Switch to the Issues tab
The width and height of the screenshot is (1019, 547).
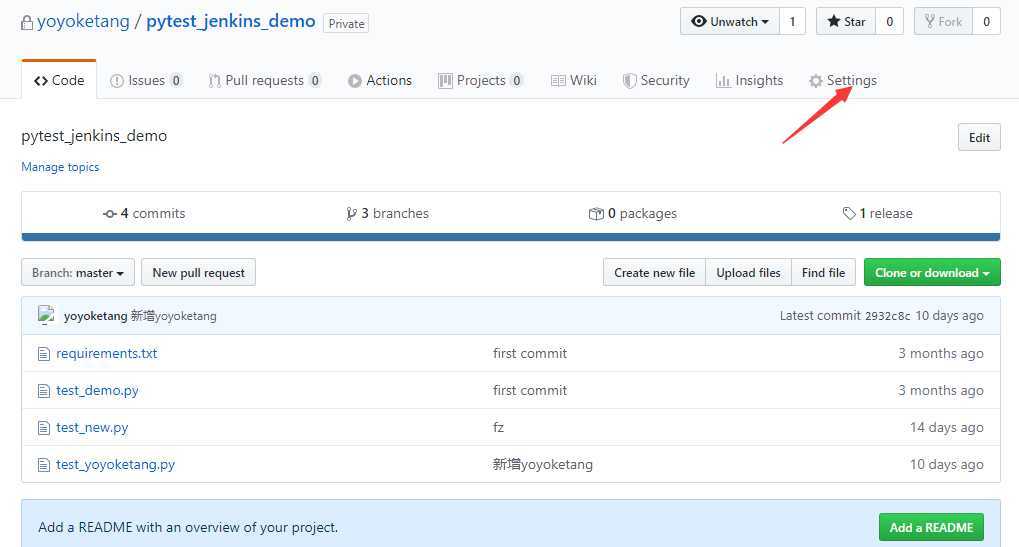pyautogui.click(x=146, y=81)
